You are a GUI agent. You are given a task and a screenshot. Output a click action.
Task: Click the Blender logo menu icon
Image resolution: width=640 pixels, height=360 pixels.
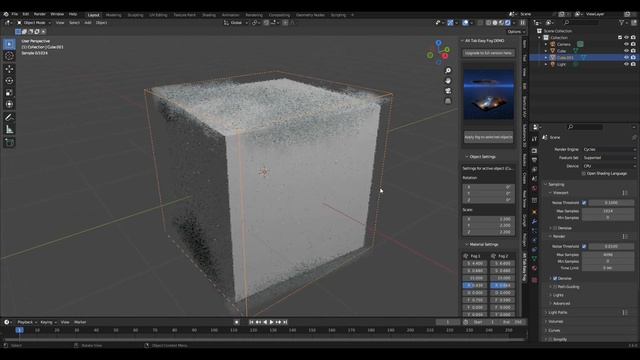tap(6, 14)
